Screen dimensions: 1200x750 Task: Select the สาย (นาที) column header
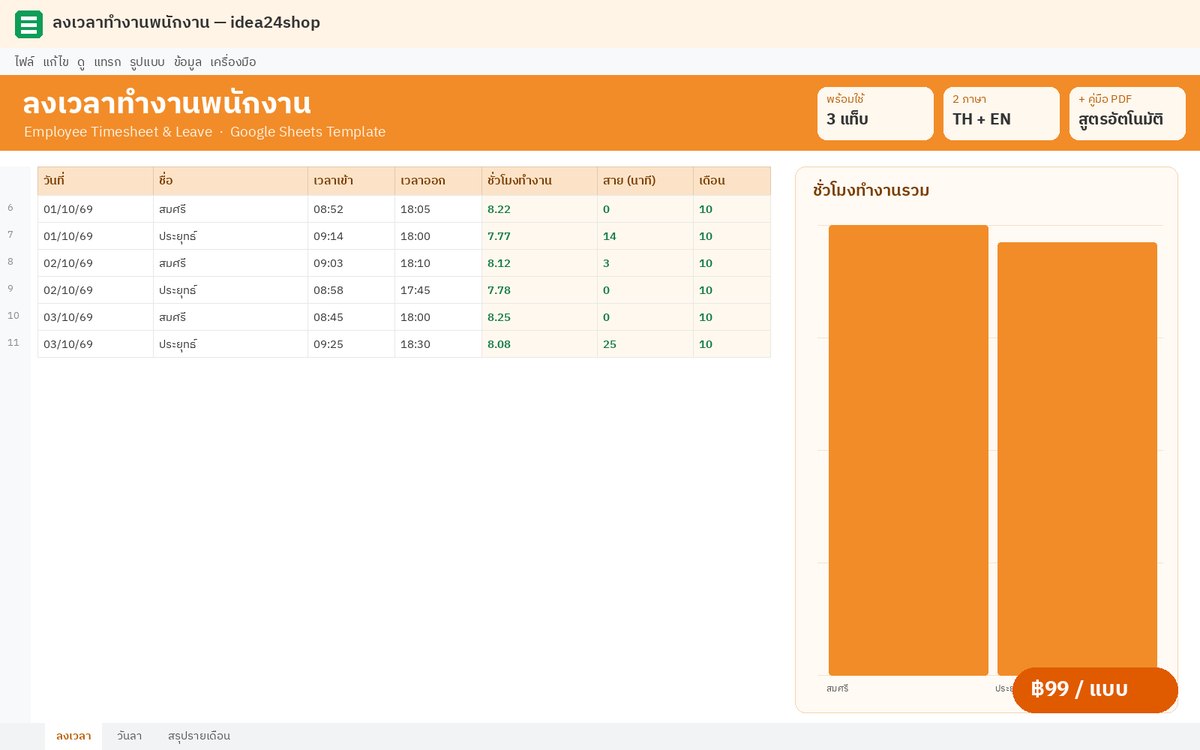pos(646,181)
